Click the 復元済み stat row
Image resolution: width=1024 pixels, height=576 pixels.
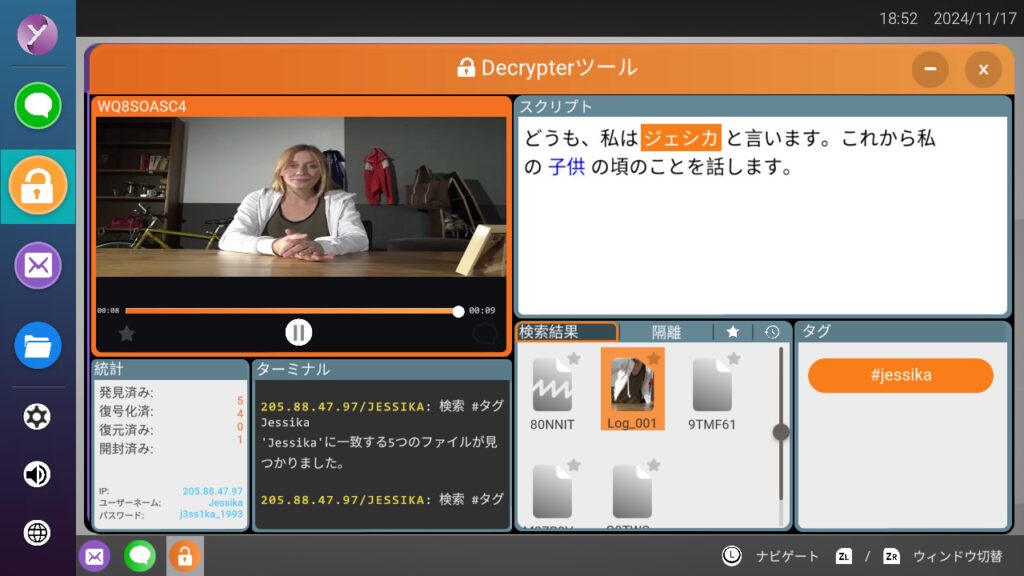[170, 430]
